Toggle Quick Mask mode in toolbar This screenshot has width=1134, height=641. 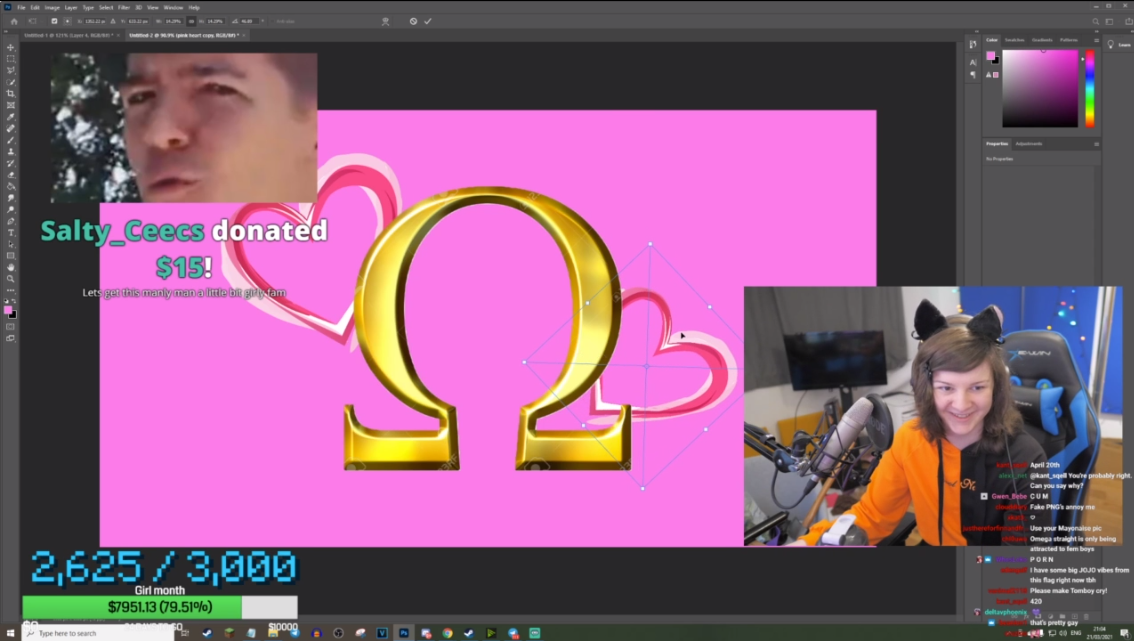(x=11, y=326)
